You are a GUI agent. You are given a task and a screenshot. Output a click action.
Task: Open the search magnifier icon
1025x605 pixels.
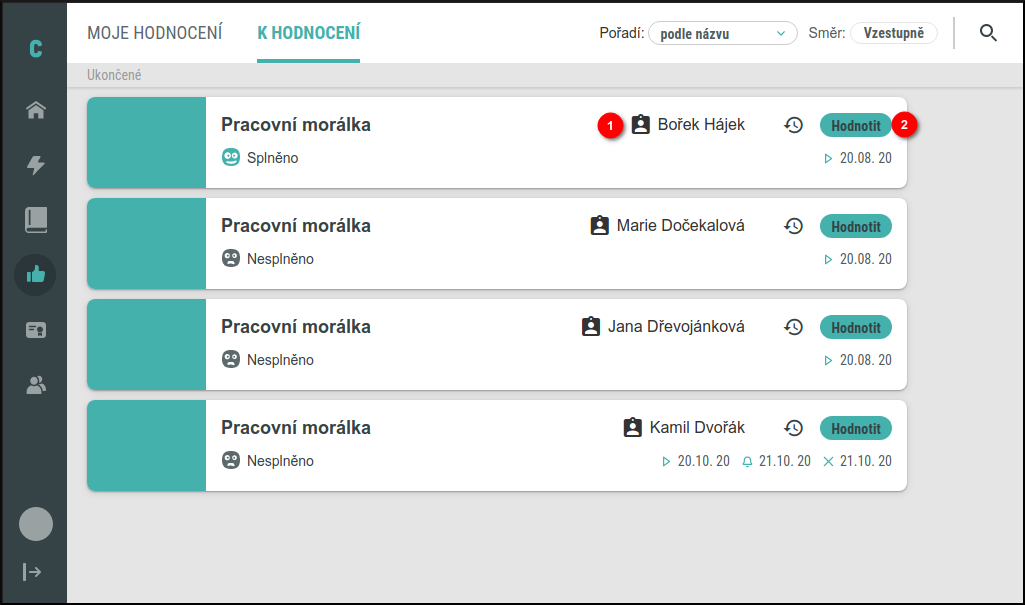coord(988,33)
